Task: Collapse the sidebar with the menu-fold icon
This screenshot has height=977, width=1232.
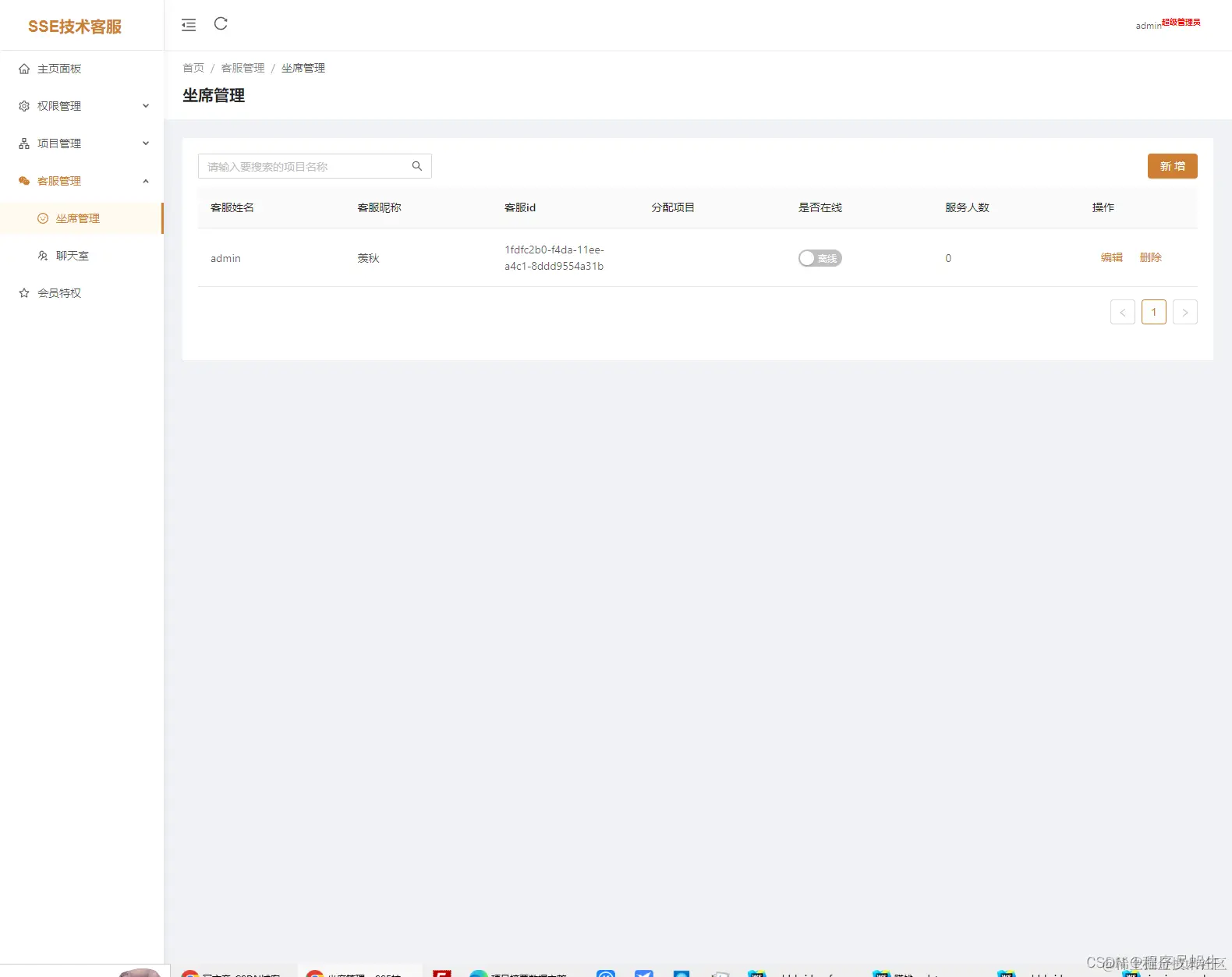Action: click(189, 25)
